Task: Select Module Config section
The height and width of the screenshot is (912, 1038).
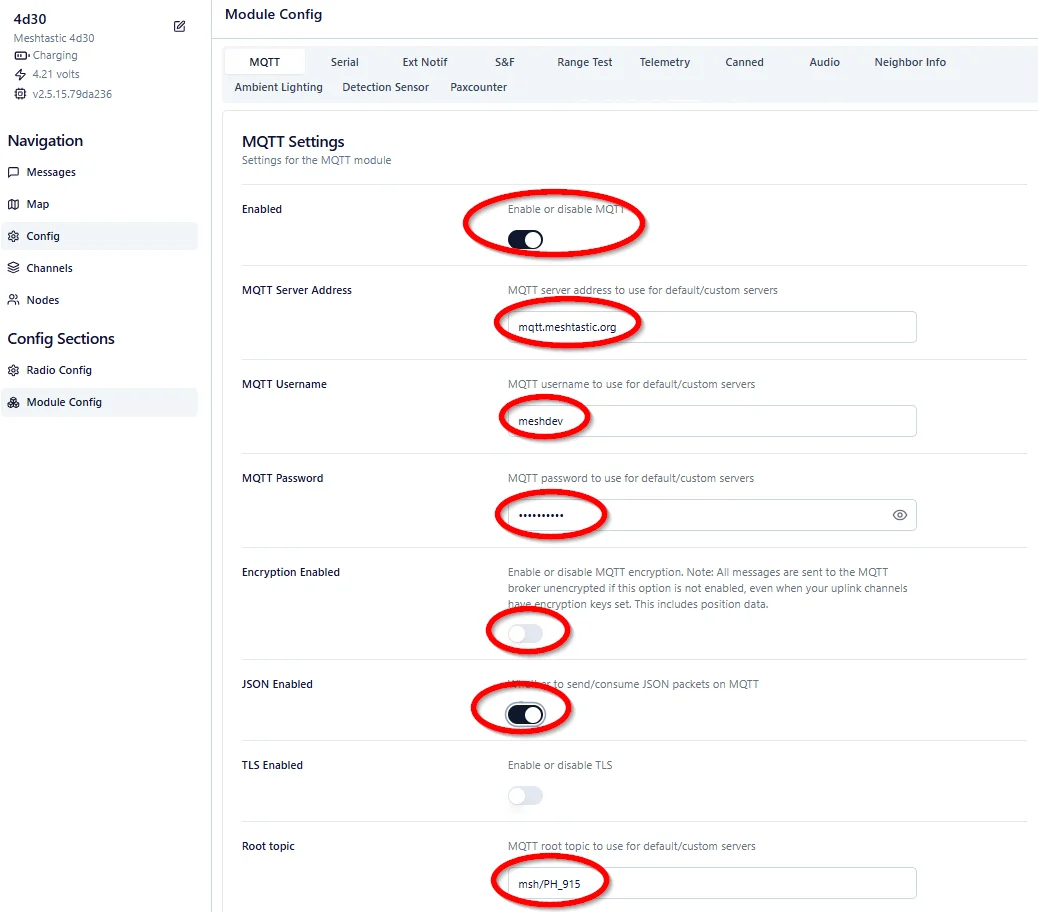Action: 99,402
